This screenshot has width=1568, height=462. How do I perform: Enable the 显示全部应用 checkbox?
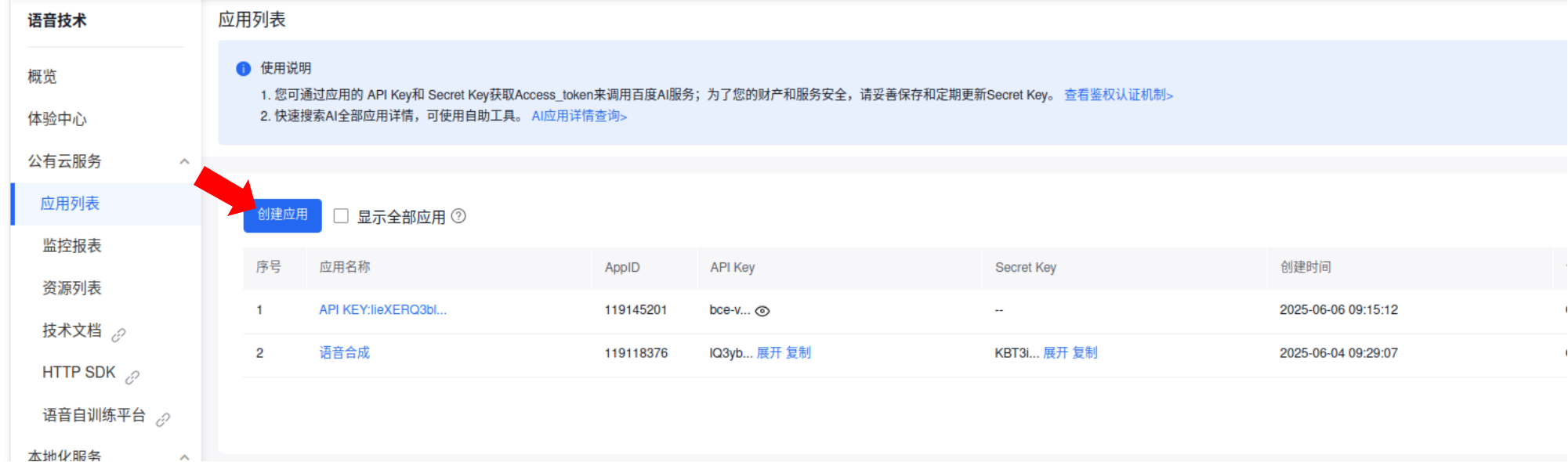click(x=341, y=216)
